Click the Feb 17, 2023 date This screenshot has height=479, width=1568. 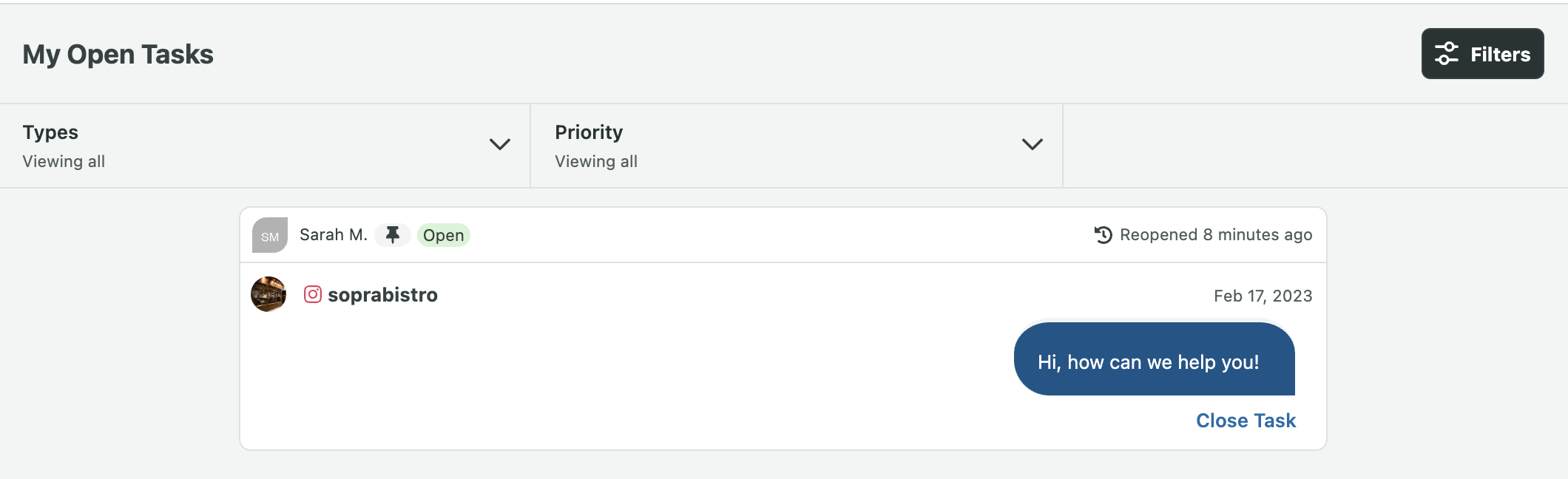pos(1263,296)
